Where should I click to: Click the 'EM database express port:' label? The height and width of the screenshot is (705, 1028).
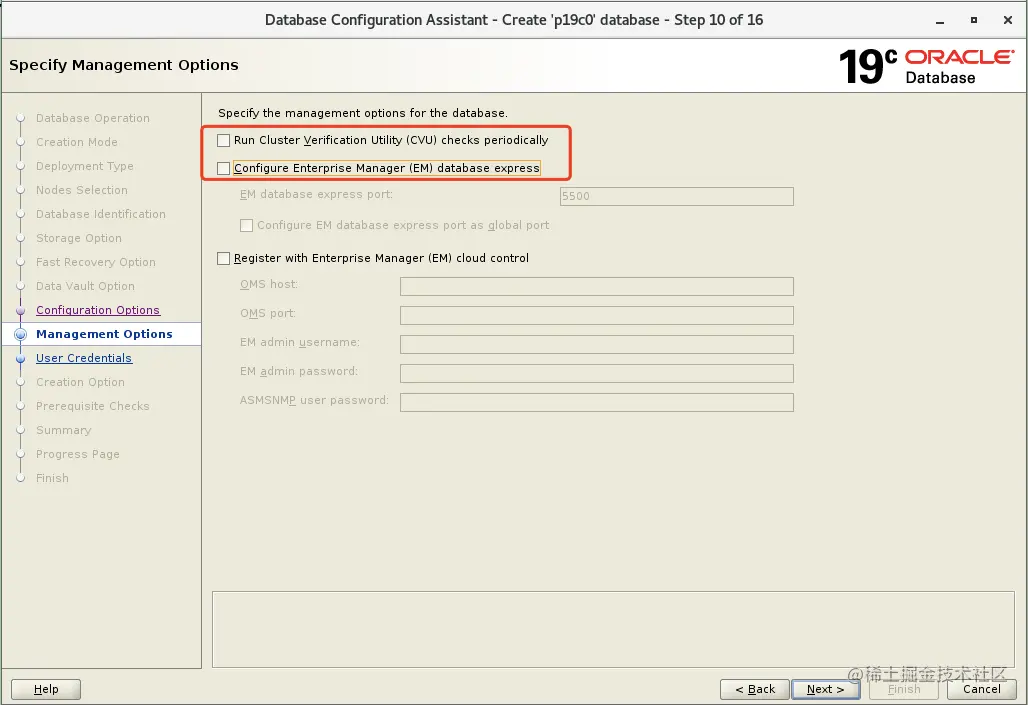coord(316,195)
